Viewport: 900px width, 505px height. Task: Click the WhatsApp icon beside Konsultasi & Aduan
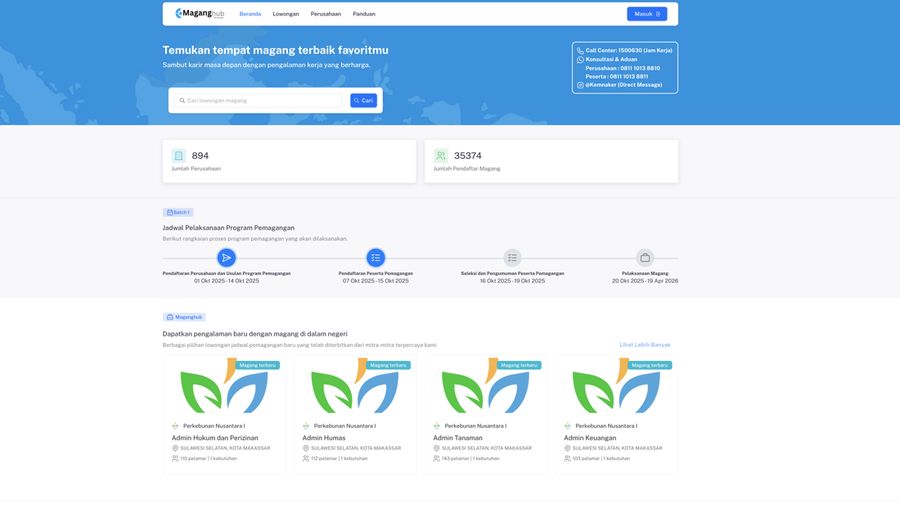coord(580,59)
